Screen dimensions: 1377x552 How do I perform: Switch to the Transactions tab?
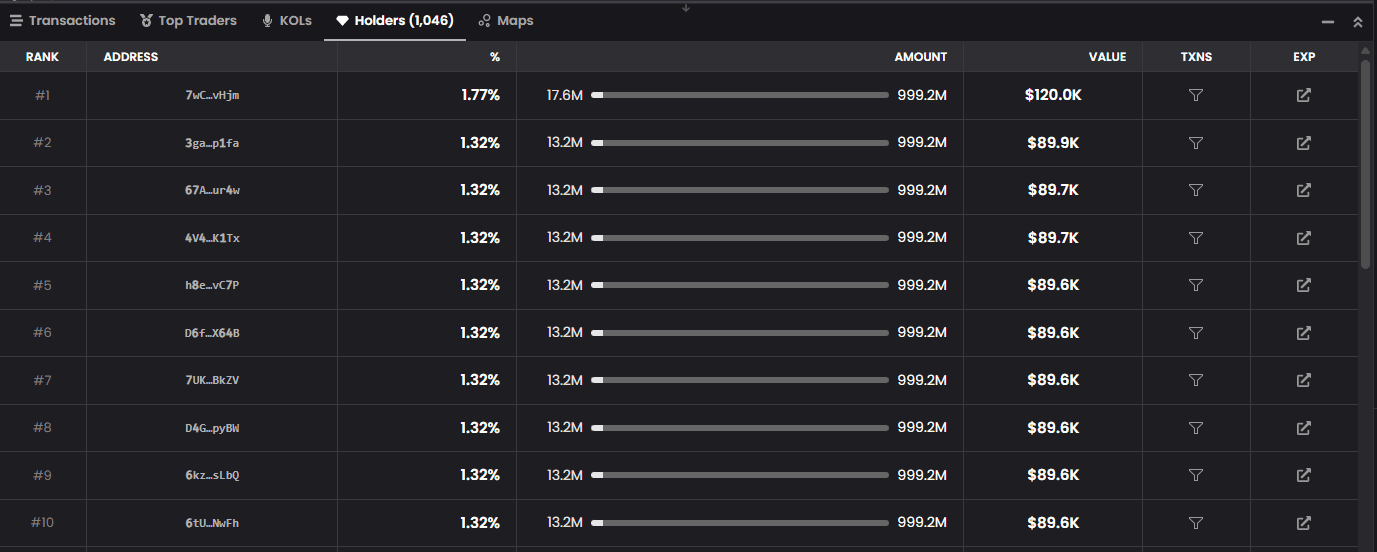[x=63, y=20]
